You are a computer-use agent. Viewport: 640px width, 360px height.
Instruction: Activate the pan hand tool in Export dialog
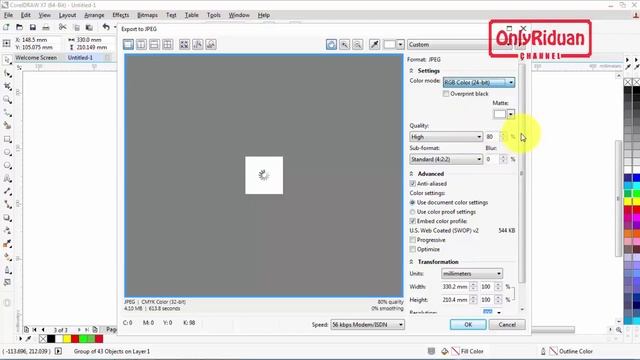click(331, 44)
